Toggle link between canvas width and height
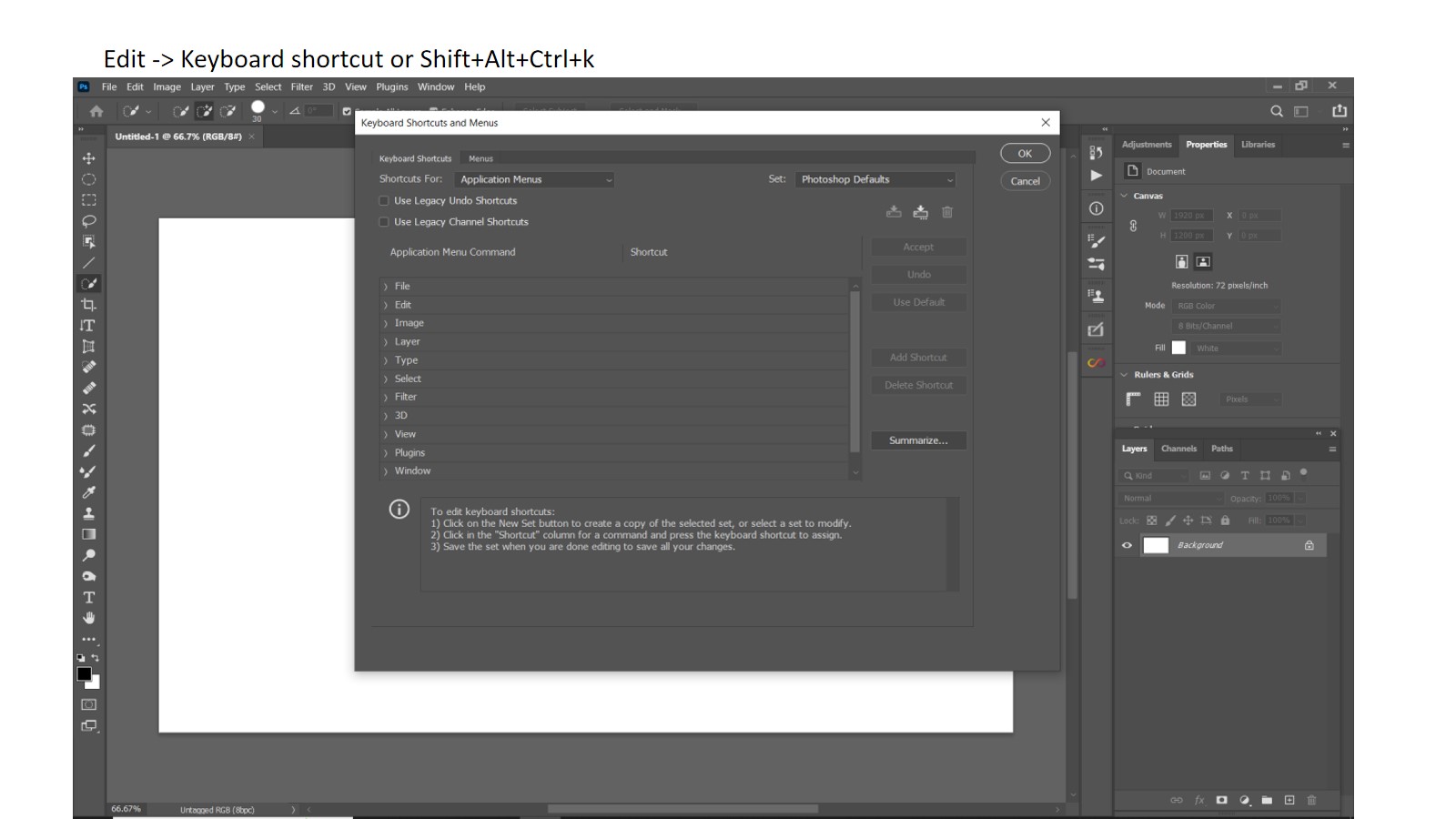Screen dimensions: 1456x819 click(1133, 226)
